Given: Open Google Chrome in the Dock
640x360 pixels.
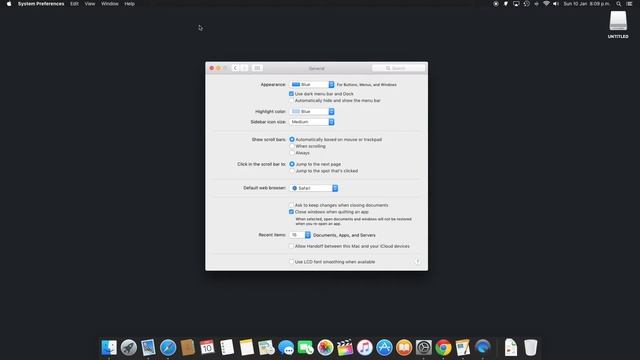Looking at the screenshot, I should click(x=443, y=348).
